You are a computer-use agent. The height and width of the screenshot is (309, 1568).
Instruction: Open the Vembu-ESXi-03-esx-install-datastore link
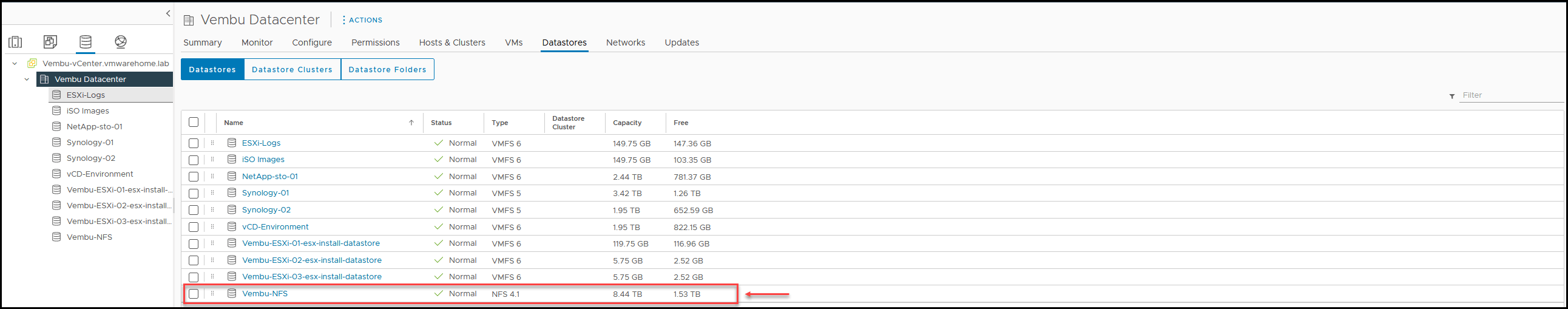click(312, 277)
